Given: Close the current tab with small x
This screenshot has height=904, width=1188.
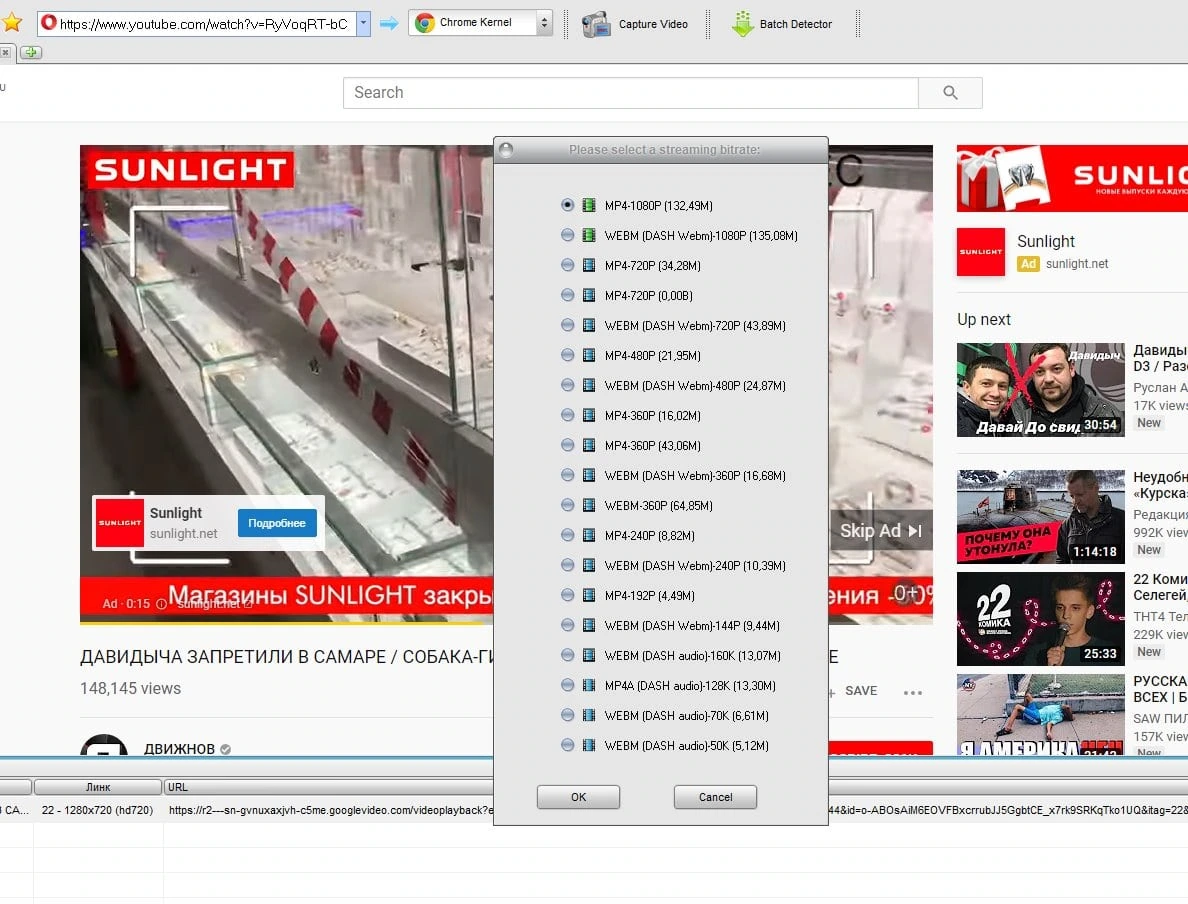Looking at the screenshot, I should 5,52.
